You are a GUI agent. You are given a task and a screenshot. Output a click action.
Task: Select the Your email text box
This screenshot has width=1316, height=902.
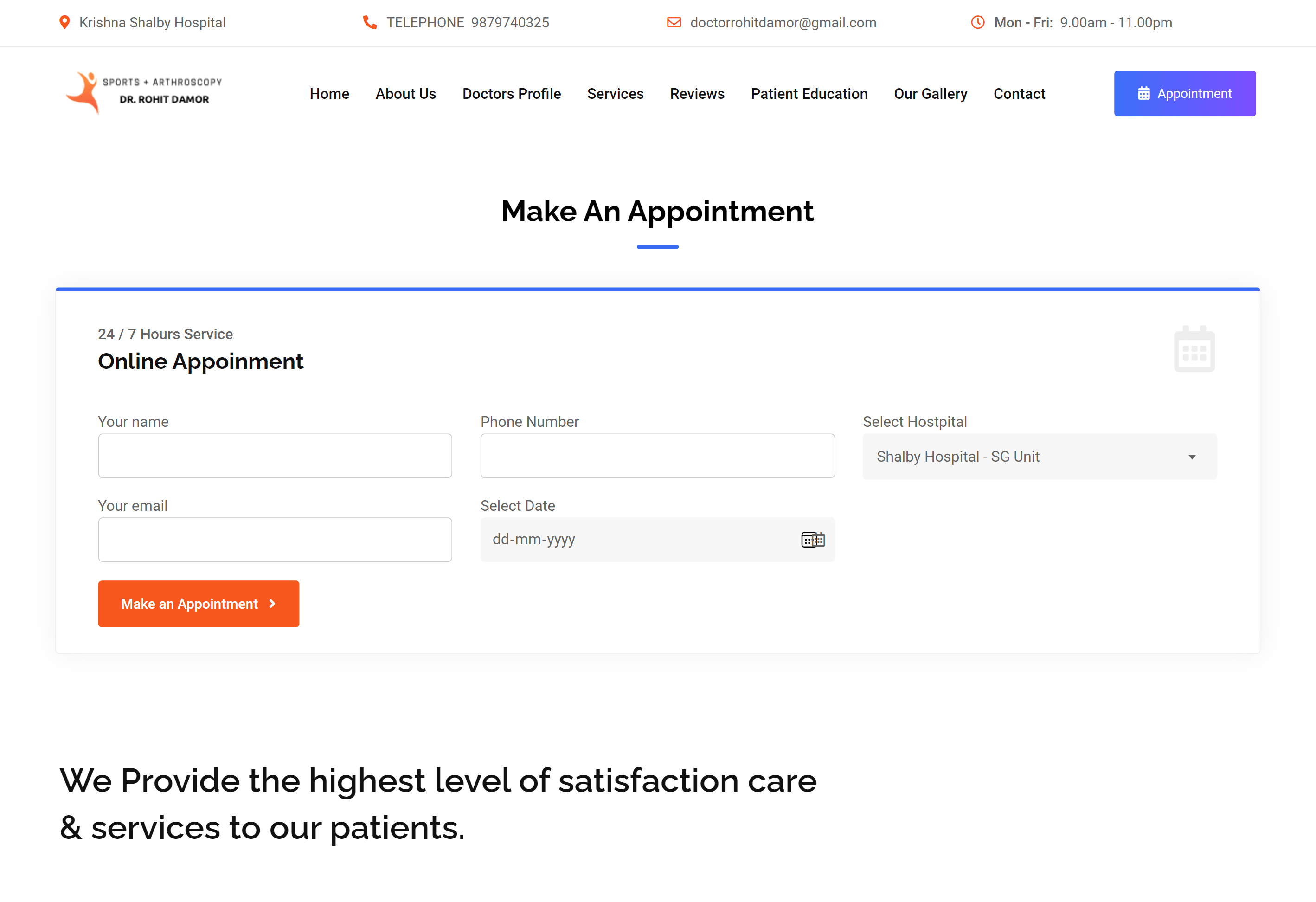tap(275, 540)
